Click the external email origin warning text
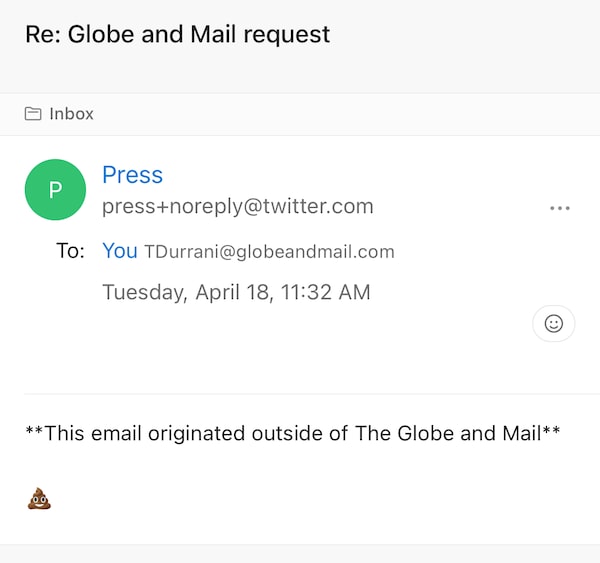The height and width of the screenshot is (563, 600). point(293,433)
